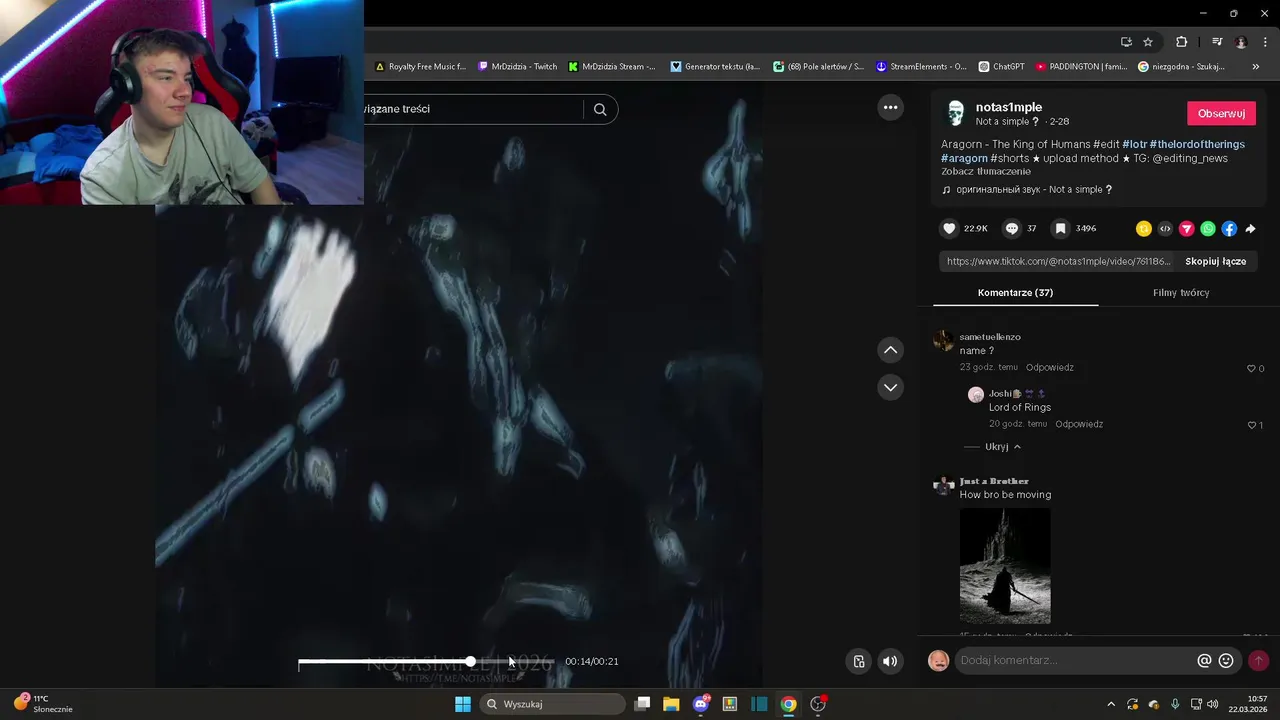
Task: Click Dodaj komentarz input field
Action: coord(1075,661)
